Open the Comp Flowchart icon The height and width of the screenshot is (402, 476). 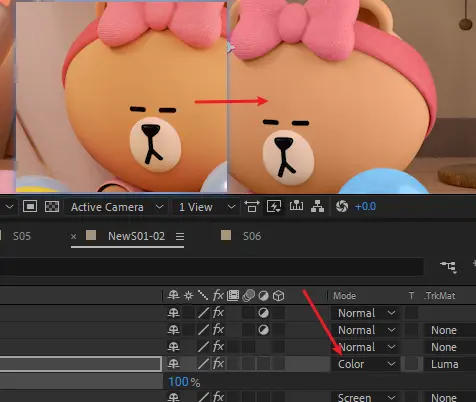[x=317, y=207]
